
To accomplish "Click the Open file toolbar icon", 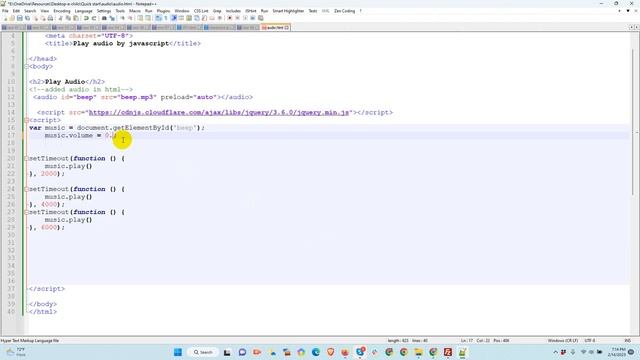I will [x=12, y=18].
